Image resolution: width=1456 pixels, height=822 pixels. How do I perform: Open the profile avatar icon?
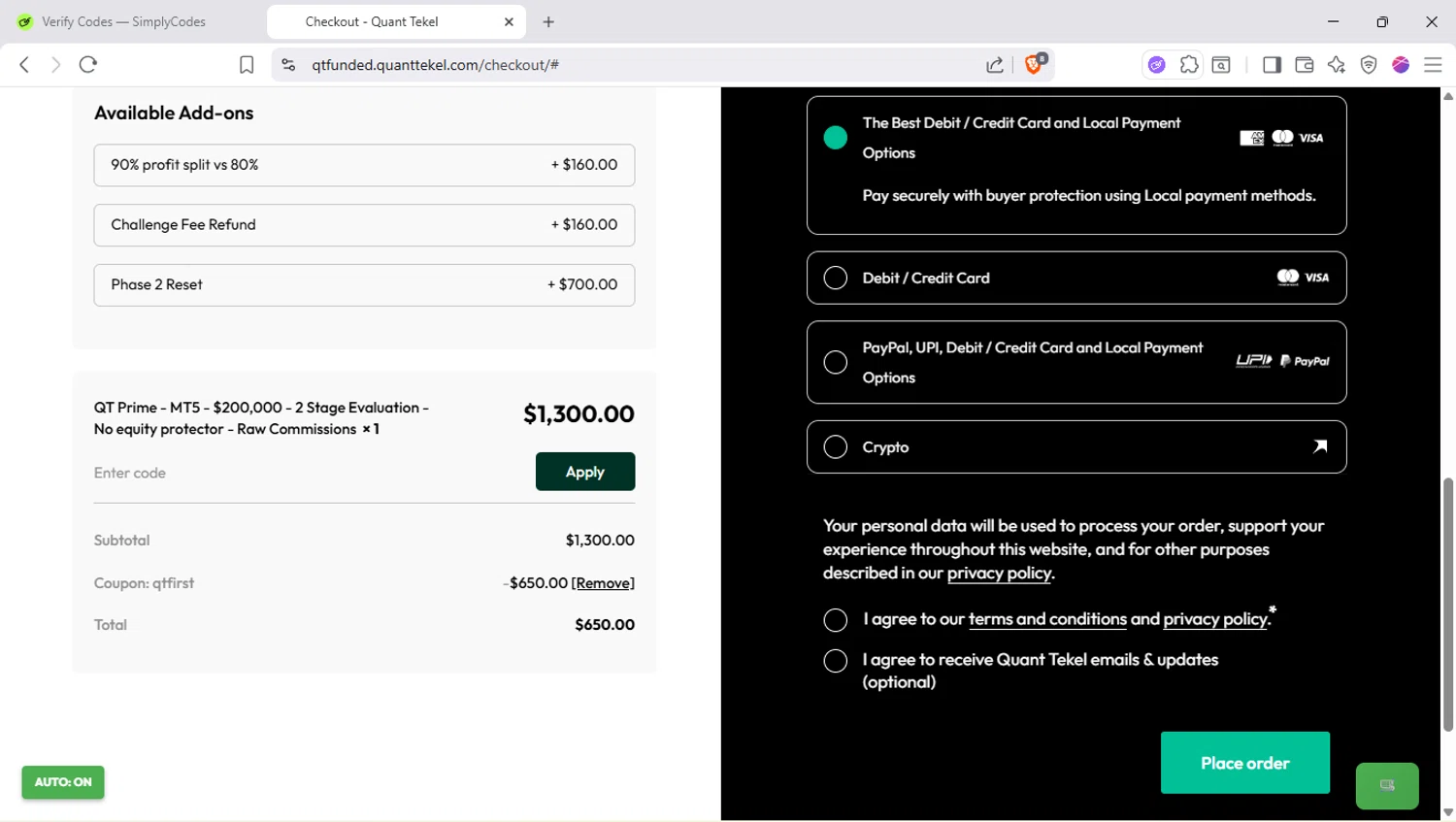click(x=1401, y=65)
